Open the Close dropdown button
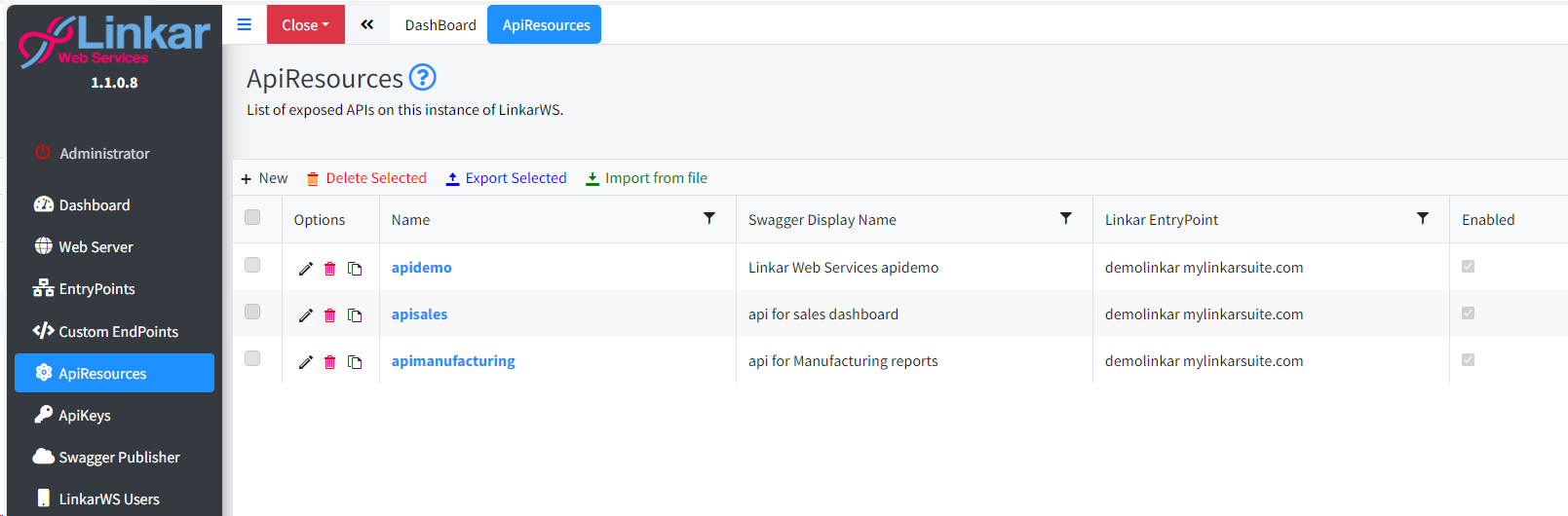Screen dimensions: 1568x516 (305, 24)
